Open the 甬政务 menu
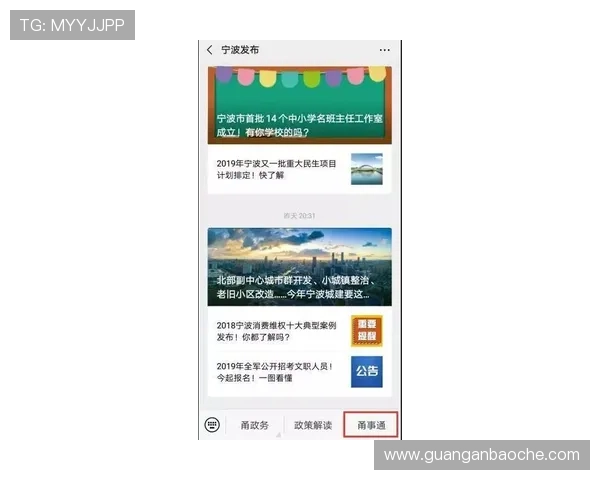The height and width of the screenshot is (480, 600). click(x=254, y=425)
